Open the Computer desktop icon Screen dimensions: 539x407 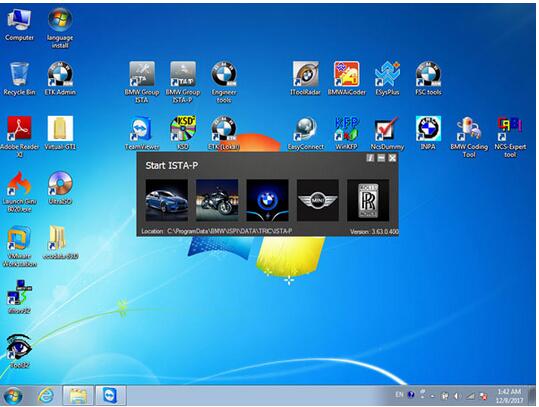click(19, 25)
